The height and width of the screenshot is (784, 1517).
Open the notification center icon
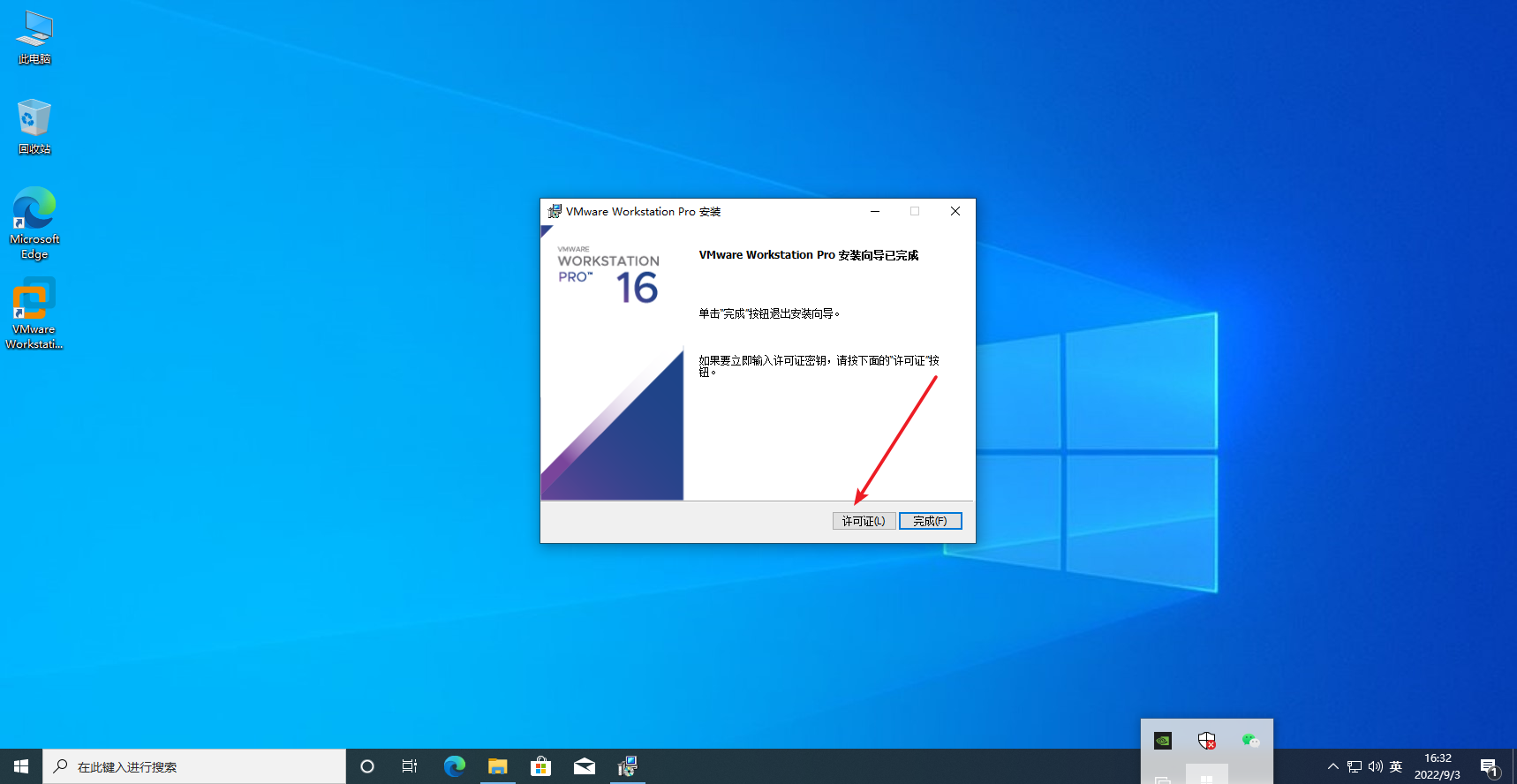[1490, 766]
